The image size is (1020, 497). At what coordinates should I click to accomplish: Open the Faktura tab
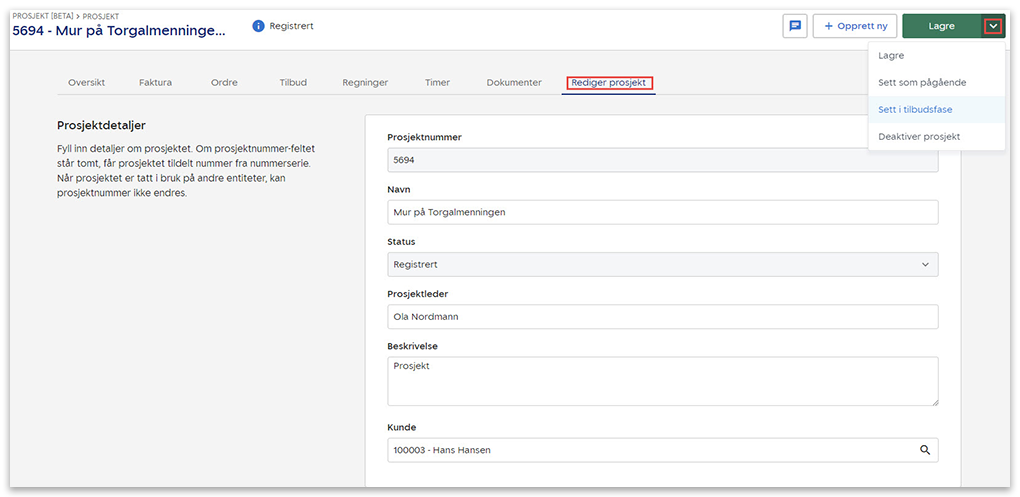pyautogui.click(x=155, y=83)
